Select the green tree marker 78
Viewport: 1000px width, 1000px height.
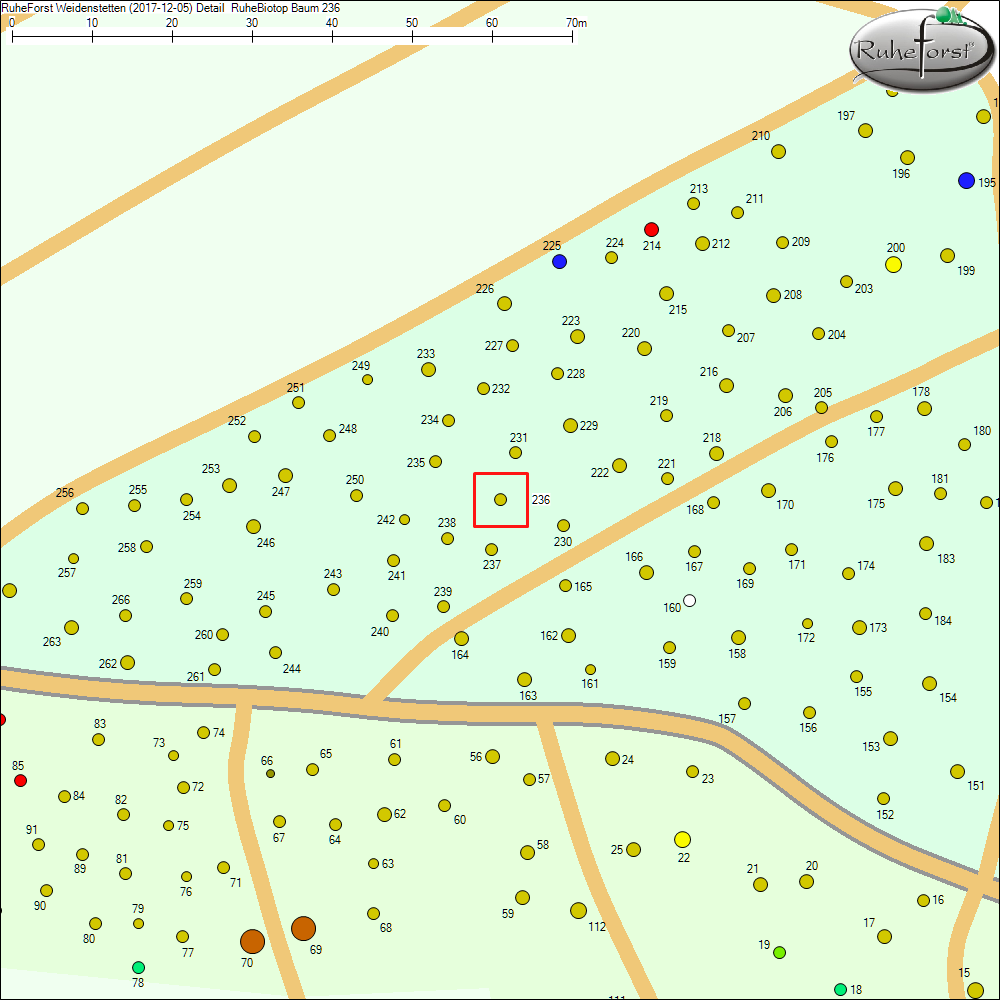coord(138,967)
